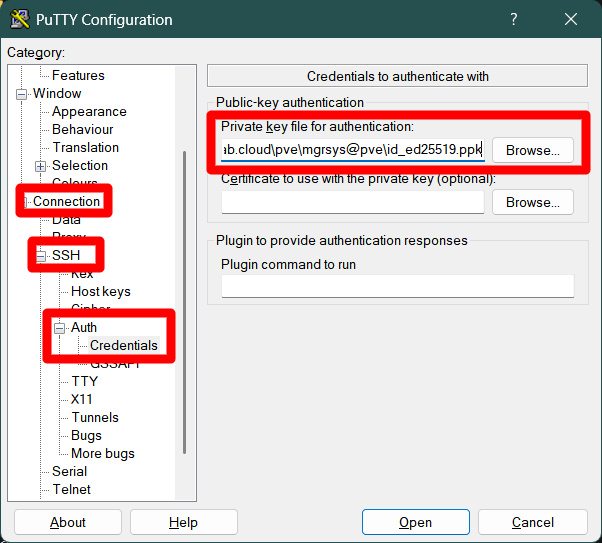Collapse the Auth tree node
Image resolution: width=602 pixels, height=543 pixels.
point(60,328)
